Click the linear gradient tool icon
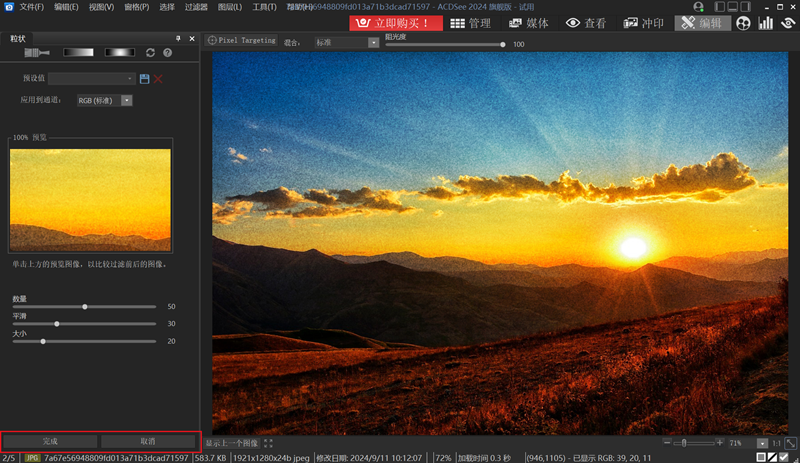800x463 pixels. (x=78, y=52)
